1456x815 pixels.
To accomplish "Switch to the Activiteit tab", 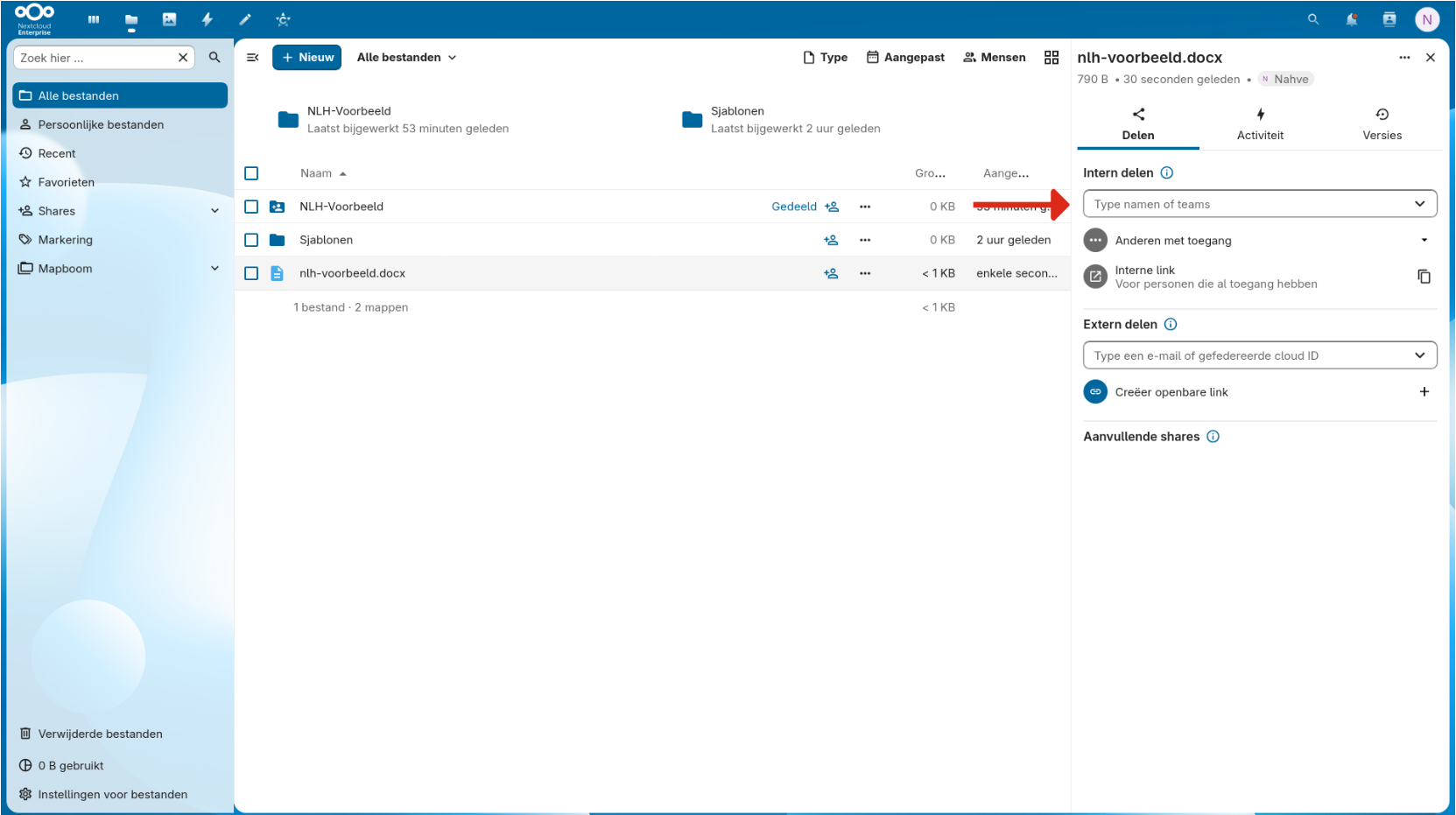I will (1260, 124).
